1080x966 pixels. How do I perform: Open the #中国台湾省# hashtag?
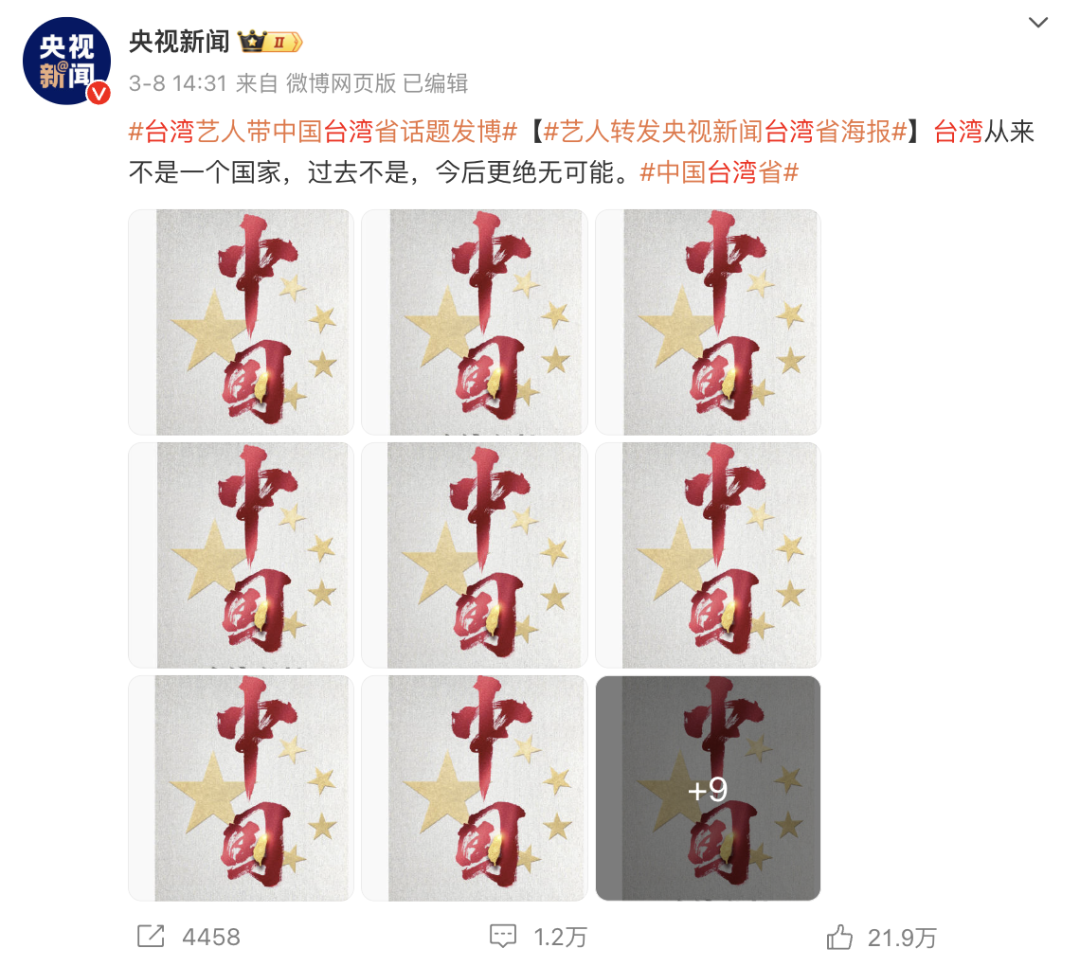[x=719, y=172]
